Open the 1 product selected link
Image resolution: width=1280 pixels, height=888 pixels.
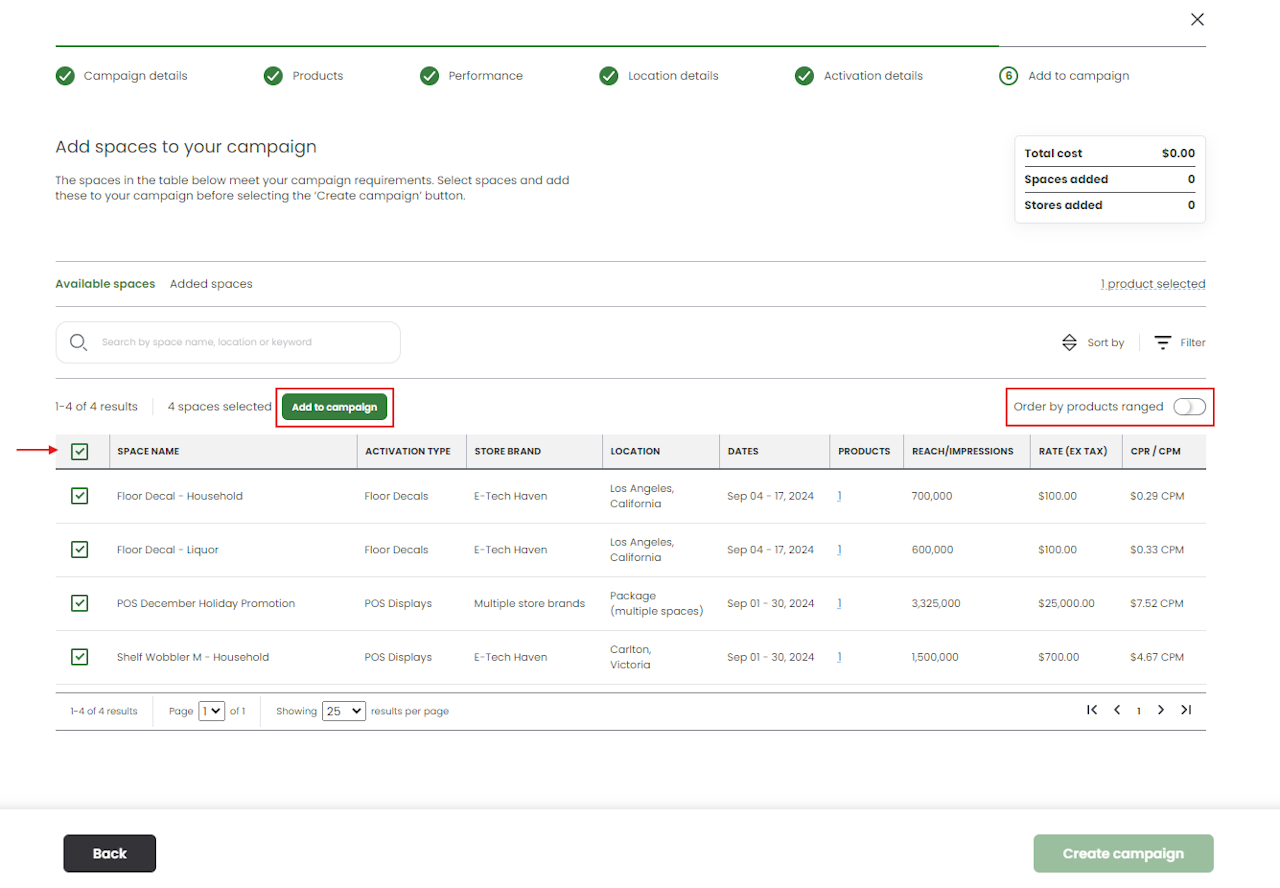(1152, 284)
